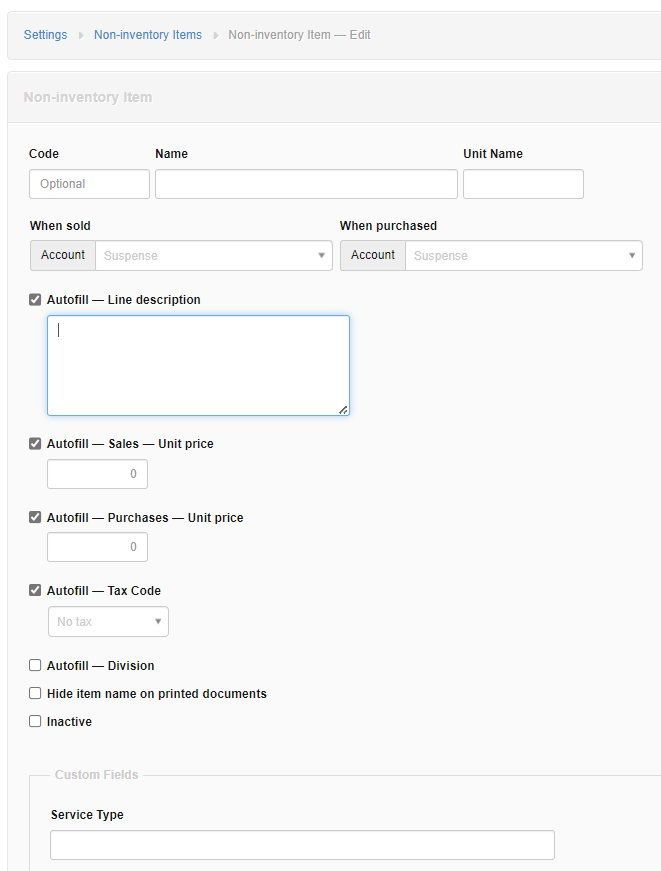The width and height of the screenshot is (661, 871).
Task: Select the Purchases unit price field
Action: [x=97, y=547]
